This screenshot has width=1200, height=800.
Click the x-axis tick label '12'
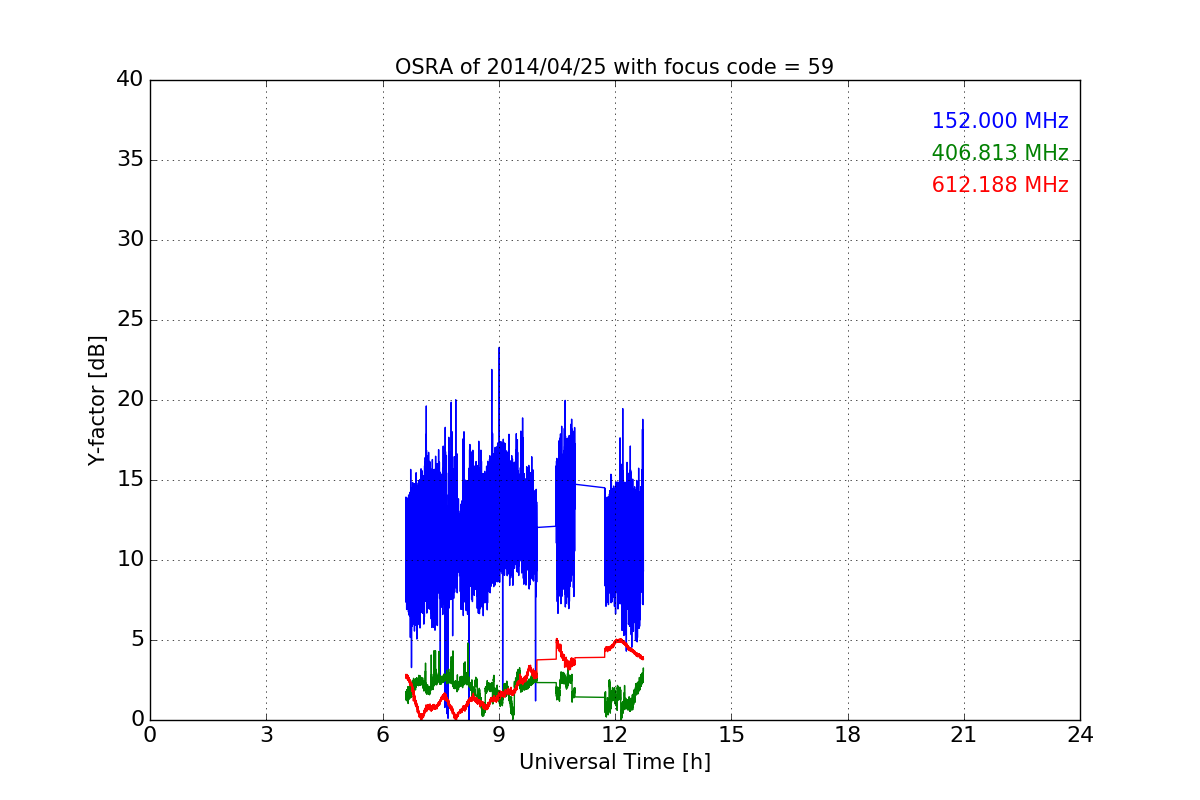pyautogui.click(x=615, y=735)
